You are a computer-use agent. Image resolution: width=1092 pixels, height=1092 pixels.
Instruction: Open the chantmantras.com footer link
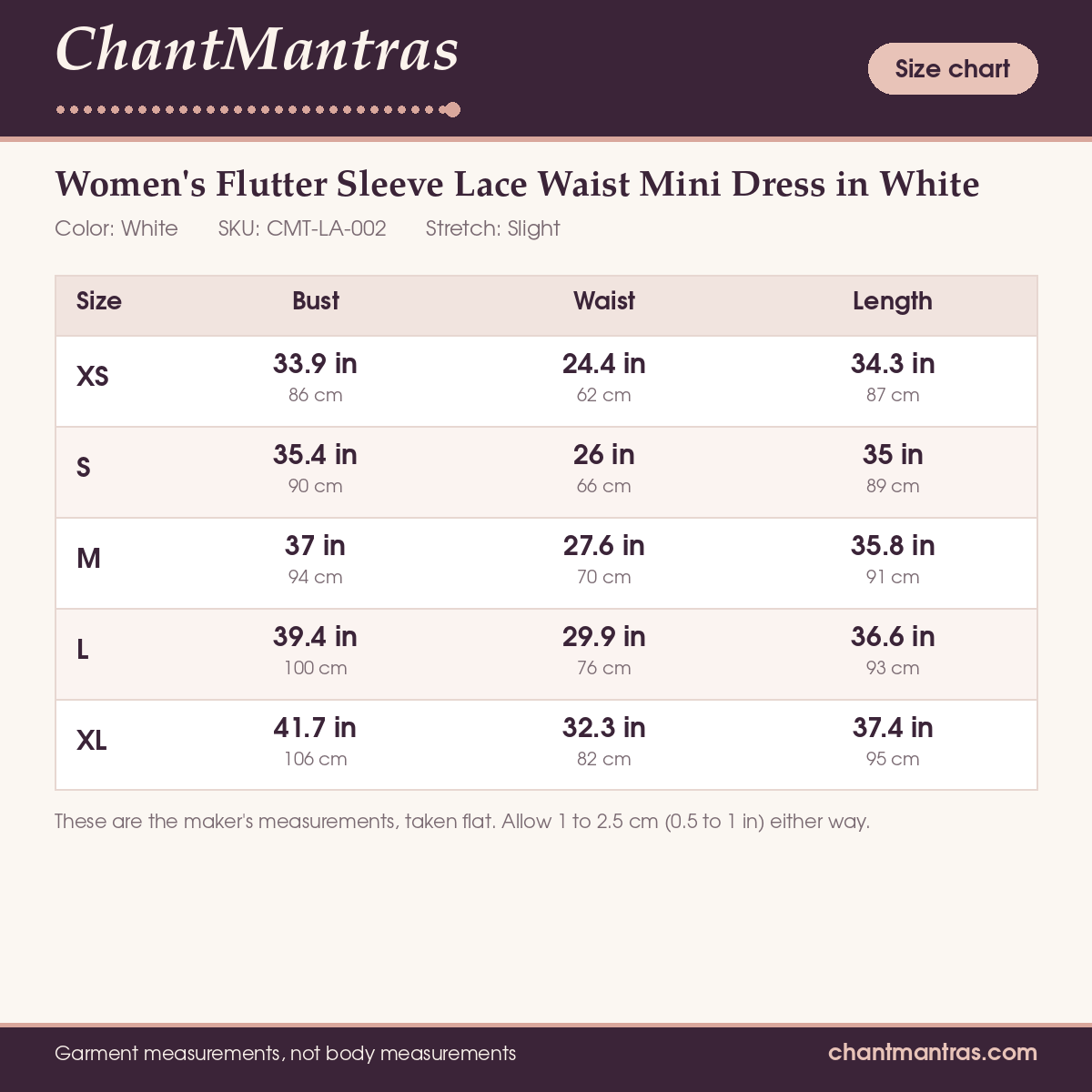[933, 1052]
